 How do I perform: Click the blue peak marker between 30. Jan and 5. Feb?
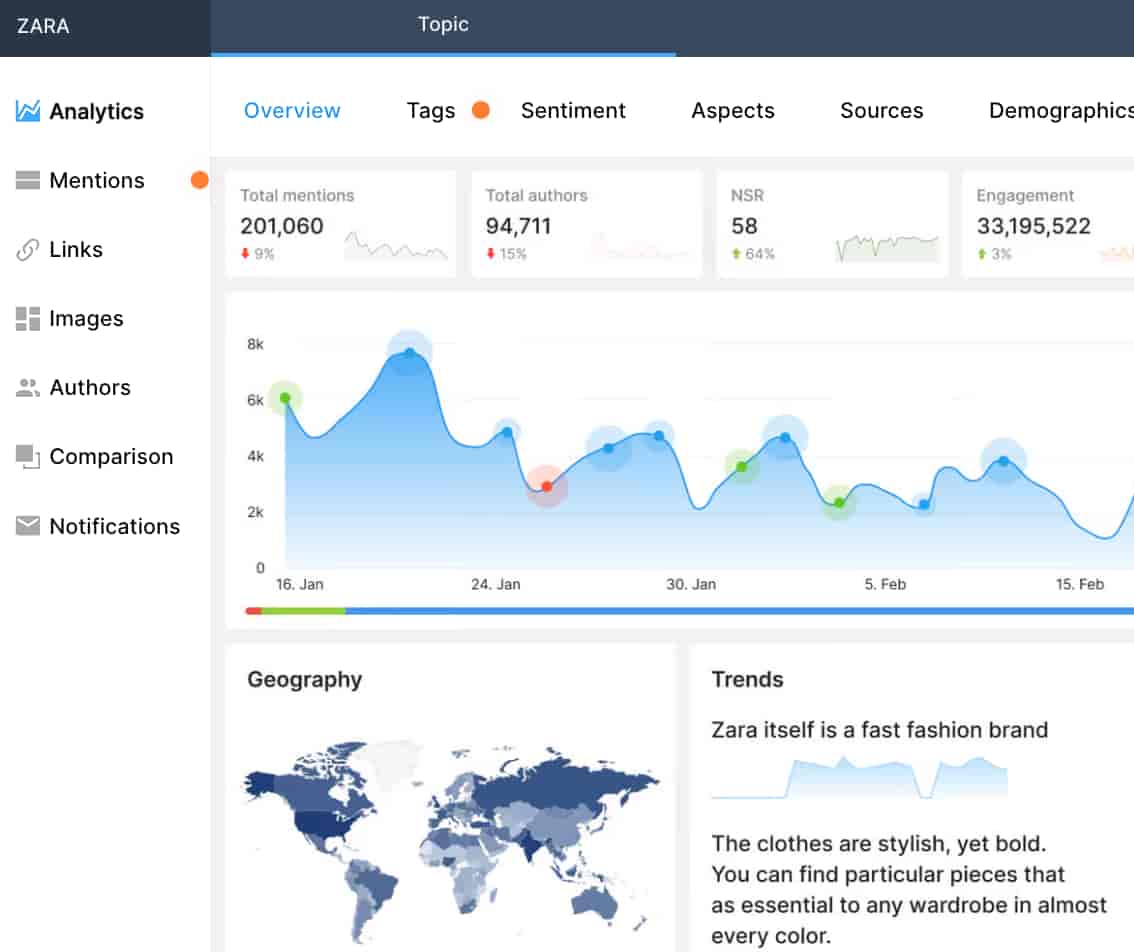click(785, 437)
